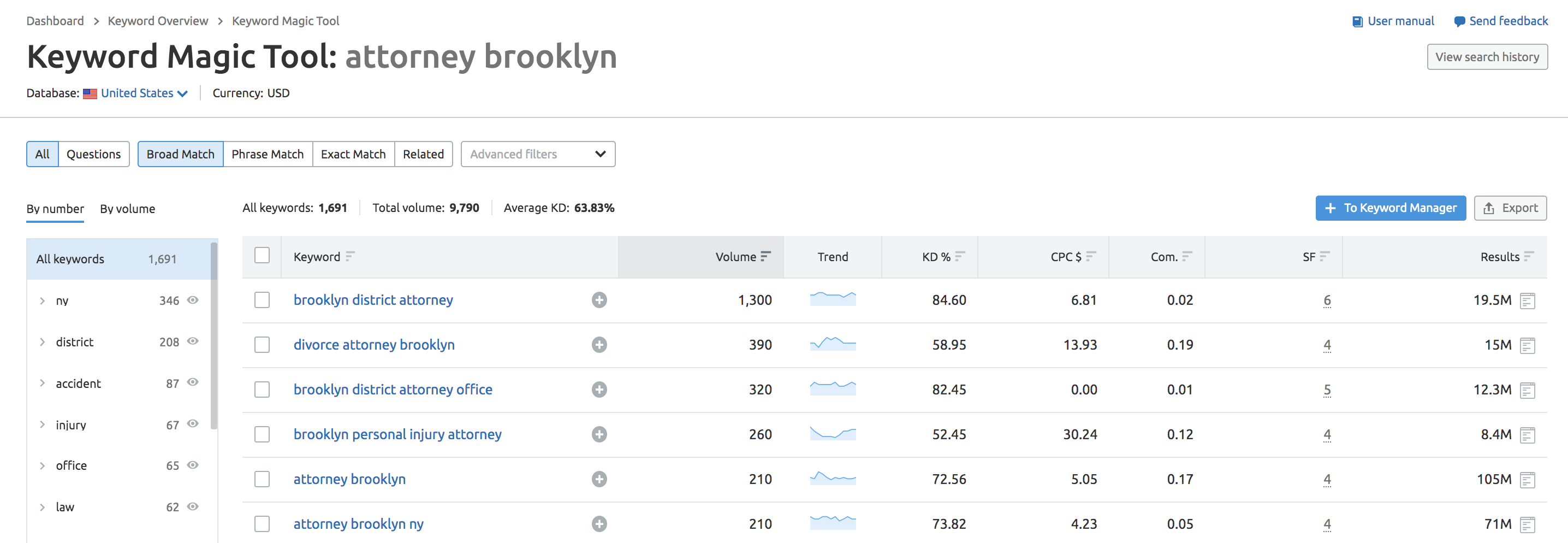This screenshot has height=543, width=1568.
Task: Check the 'brooklyn district attorney' row checkbox
Action: click(262, 300)
